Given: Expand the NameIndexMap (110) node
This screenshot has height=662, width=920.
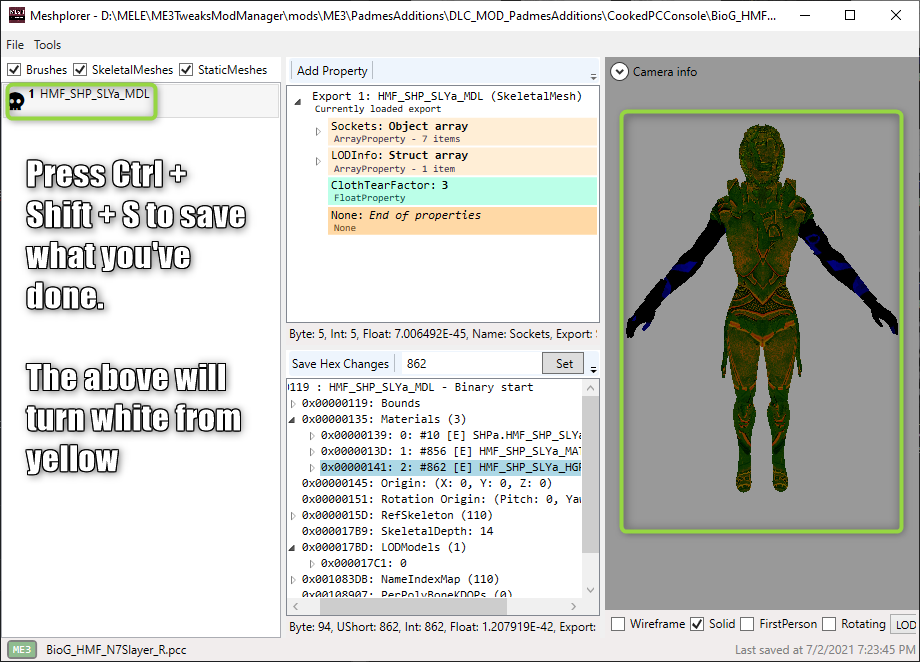Looking at the screenshot, I should 293,580.
